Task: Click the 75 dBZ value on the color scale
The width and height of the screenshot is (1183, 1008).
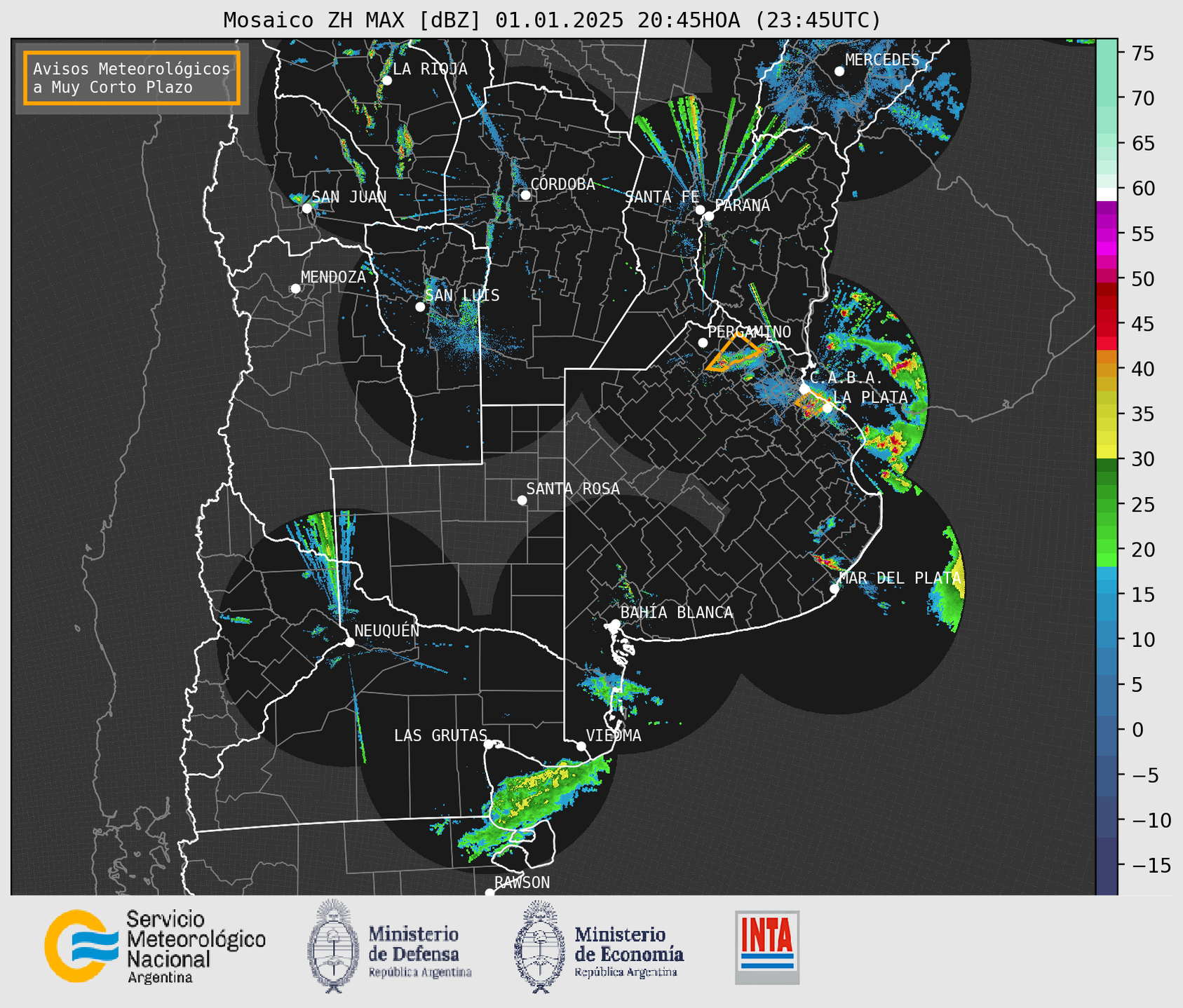Action: [x=1142, y=53]
